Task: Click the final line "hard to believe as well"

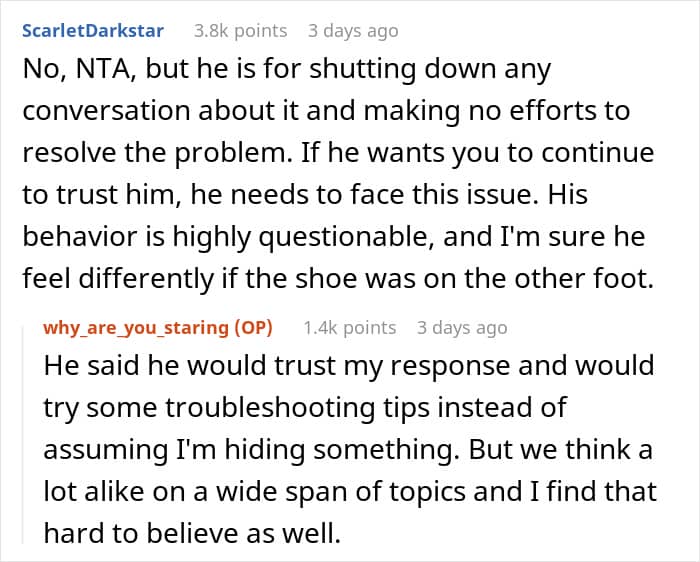Action: click(191, 534)
